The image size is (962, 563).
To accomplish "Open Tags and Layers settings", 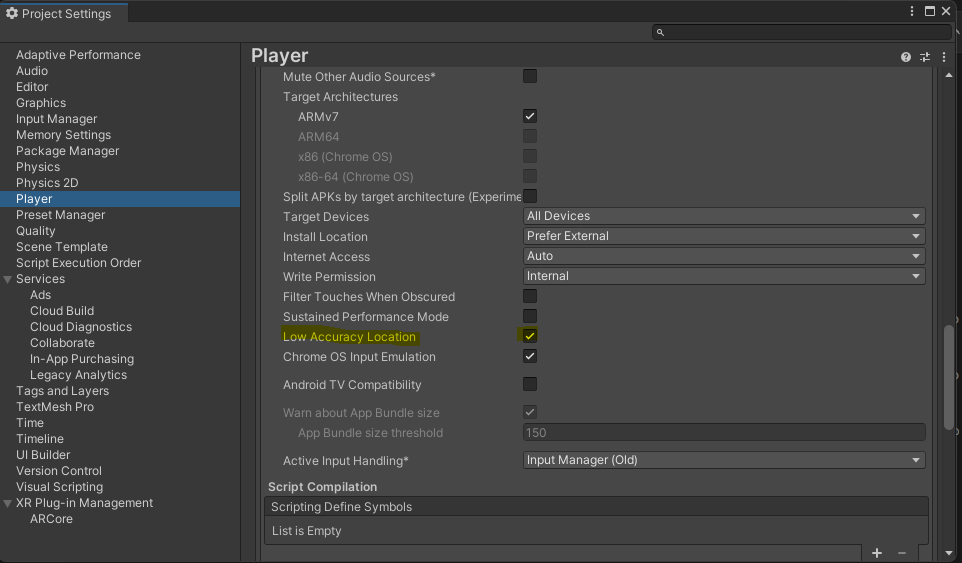I will (63, 391).
